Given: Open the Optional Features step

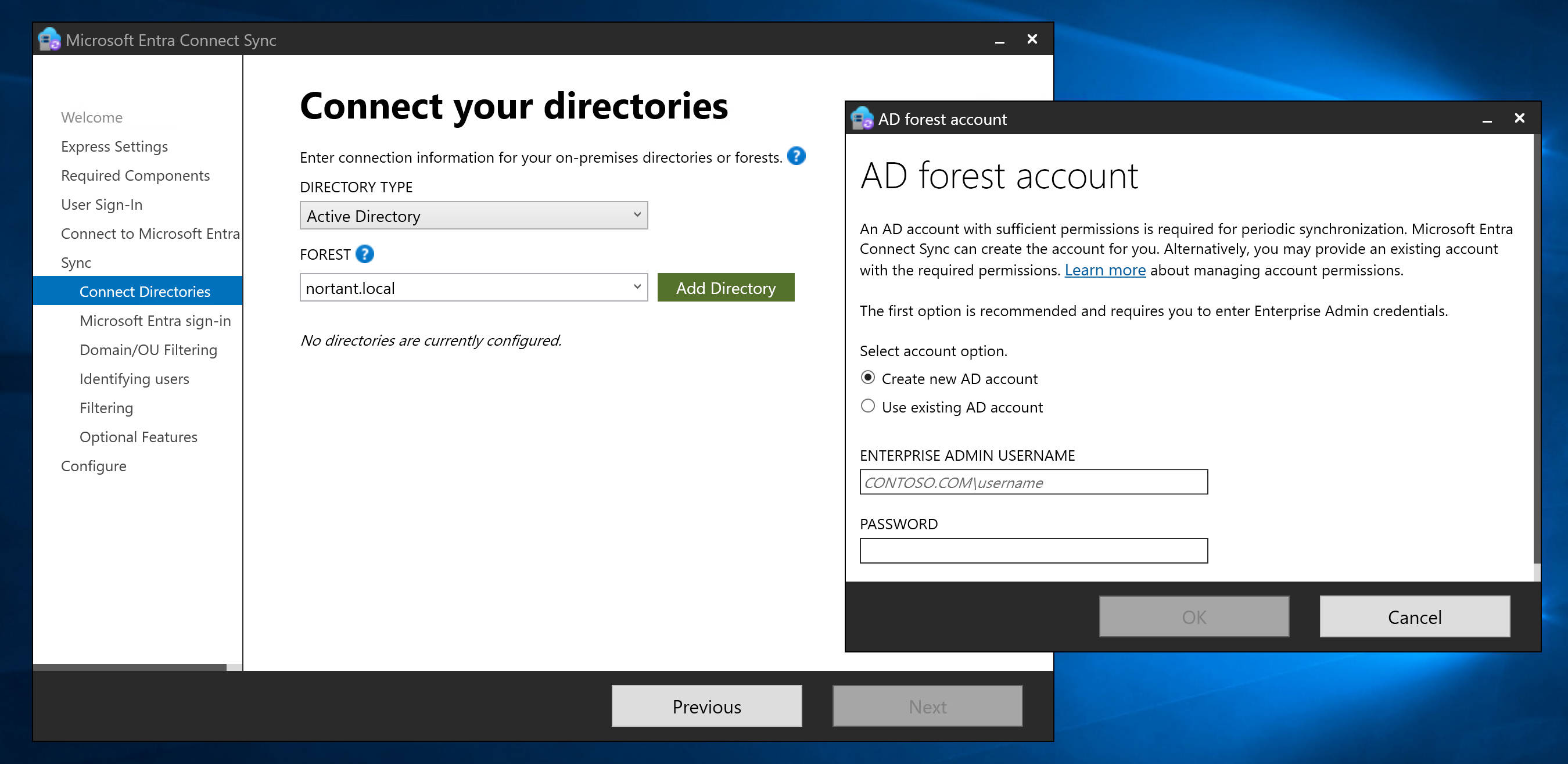Looking at the screenshot, I should (x=138, y=436).
